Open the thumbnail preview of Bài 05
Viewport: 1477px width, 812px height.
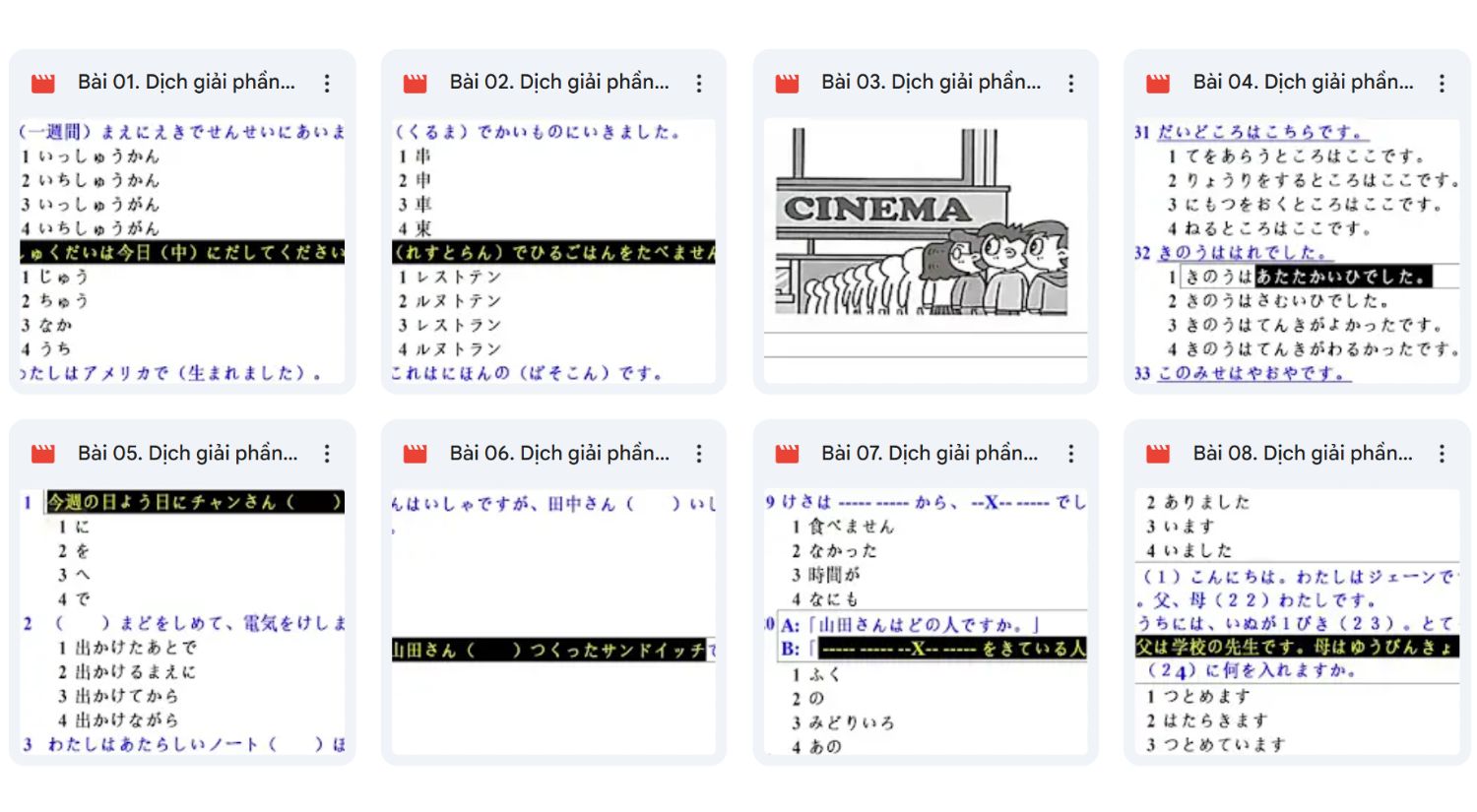click(181, 620)
